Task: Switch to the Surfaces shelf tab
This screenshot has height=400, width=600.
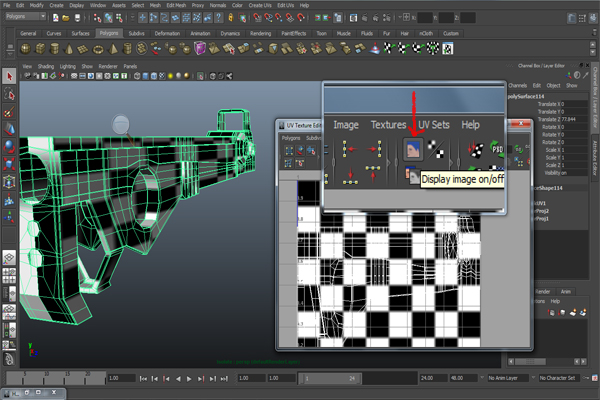Action: click(80, 33)
